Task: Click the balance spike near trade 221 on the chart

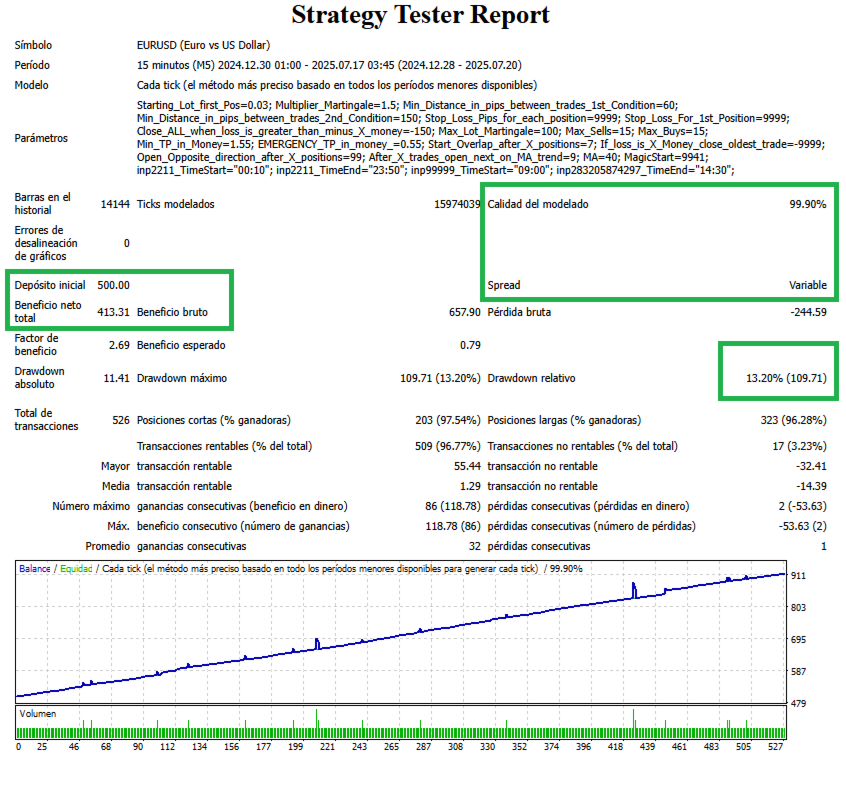Action: (x=317, y=643)
